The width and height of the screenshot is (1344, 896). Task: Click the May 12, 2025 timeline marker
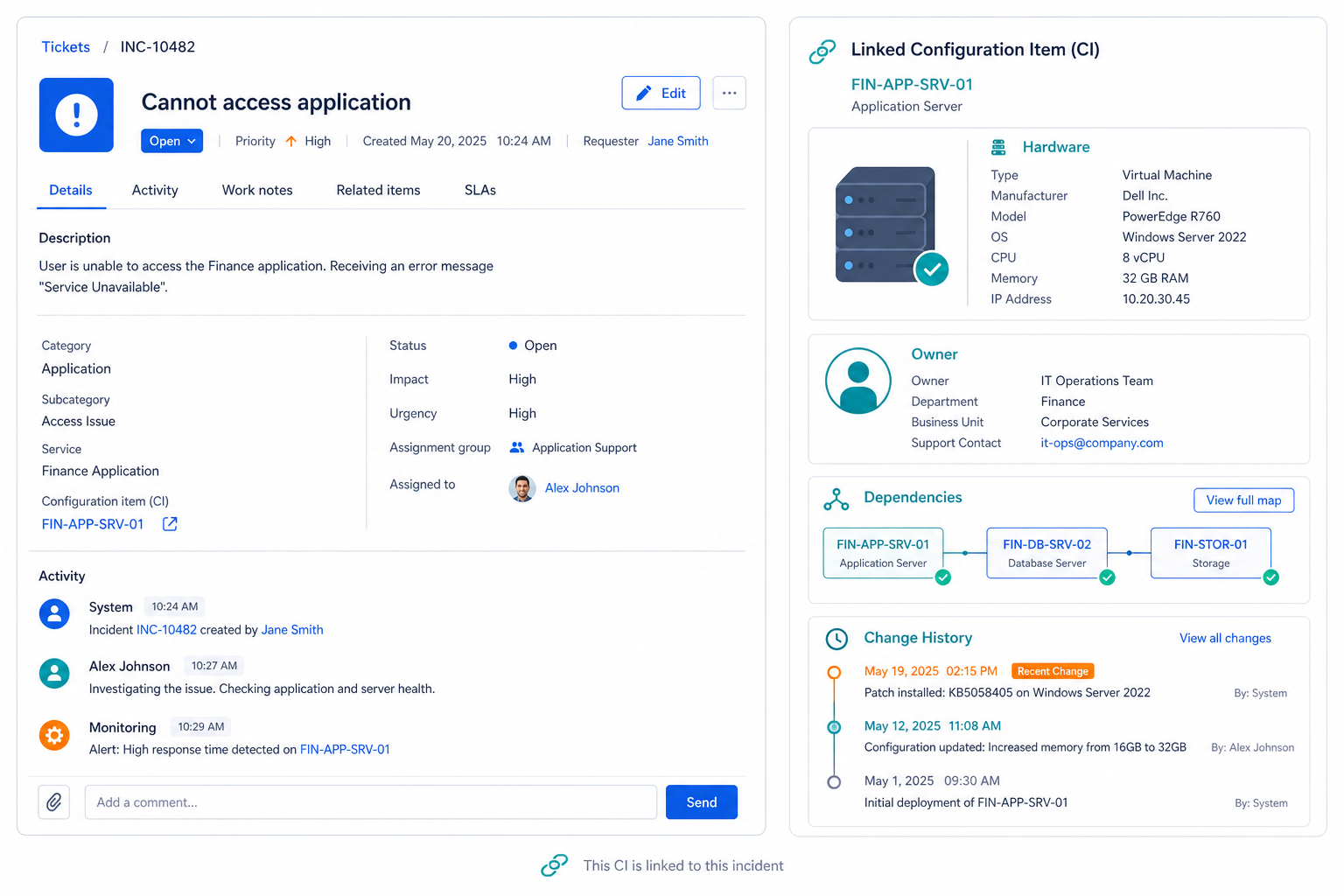pos(834,727)
